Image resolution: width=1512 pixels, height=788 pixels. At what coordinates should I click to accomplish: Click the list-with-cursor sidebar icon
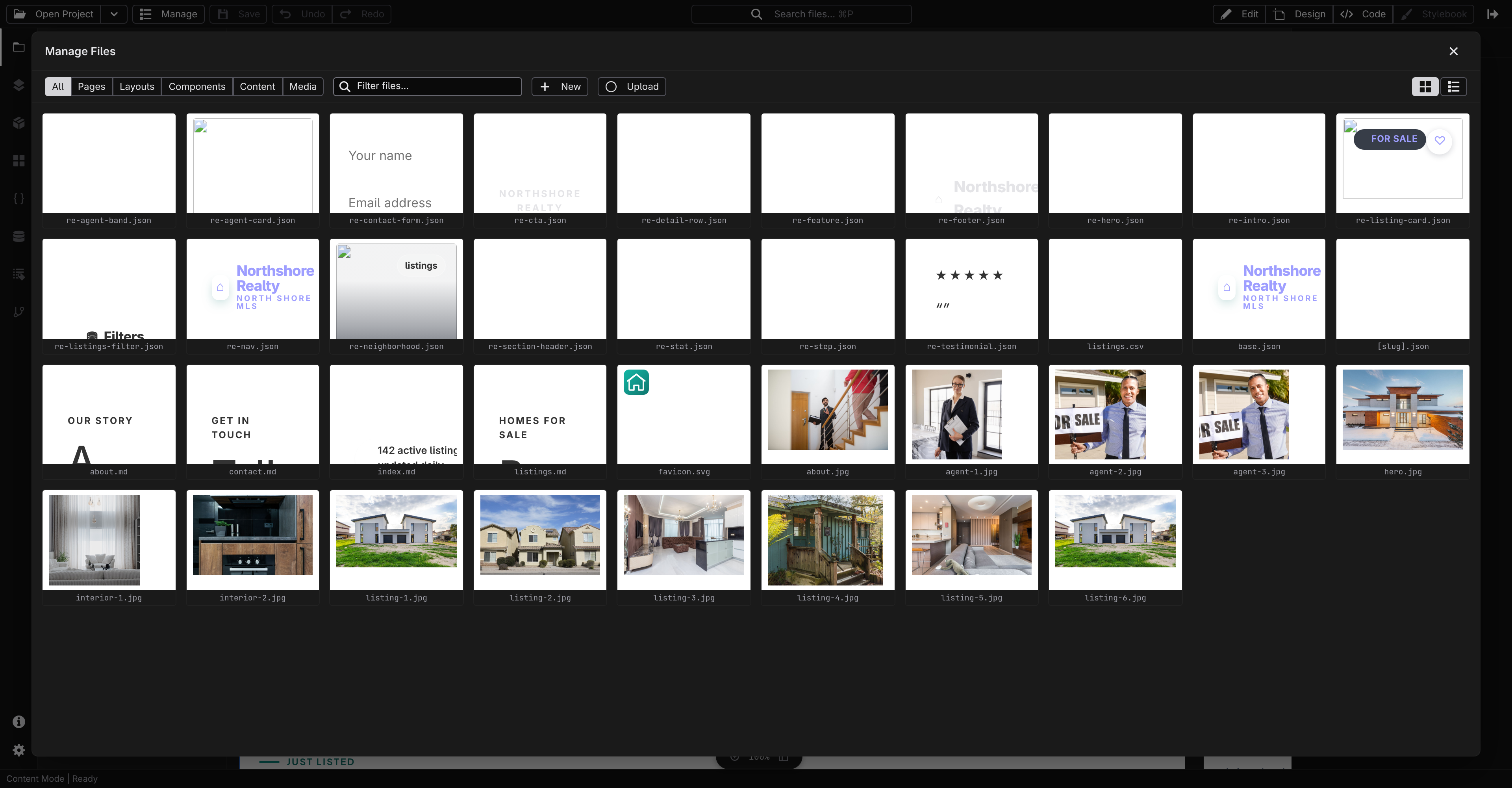19,274
